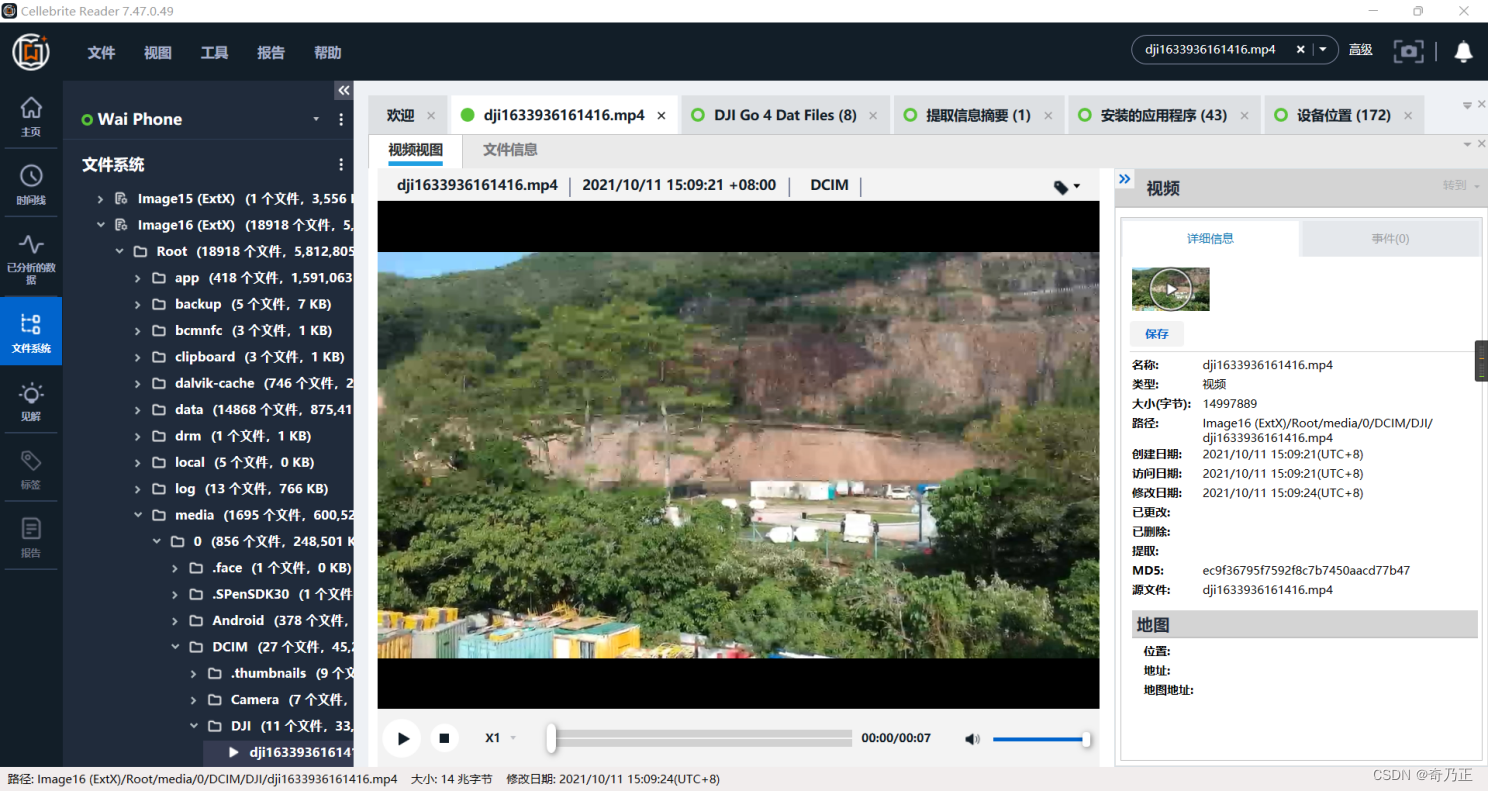The height and width of the screenshot is (791, 1488).
Task: Open the 报告 report sidebar icon
Action: pyautogui.click(x=31, y=537)
